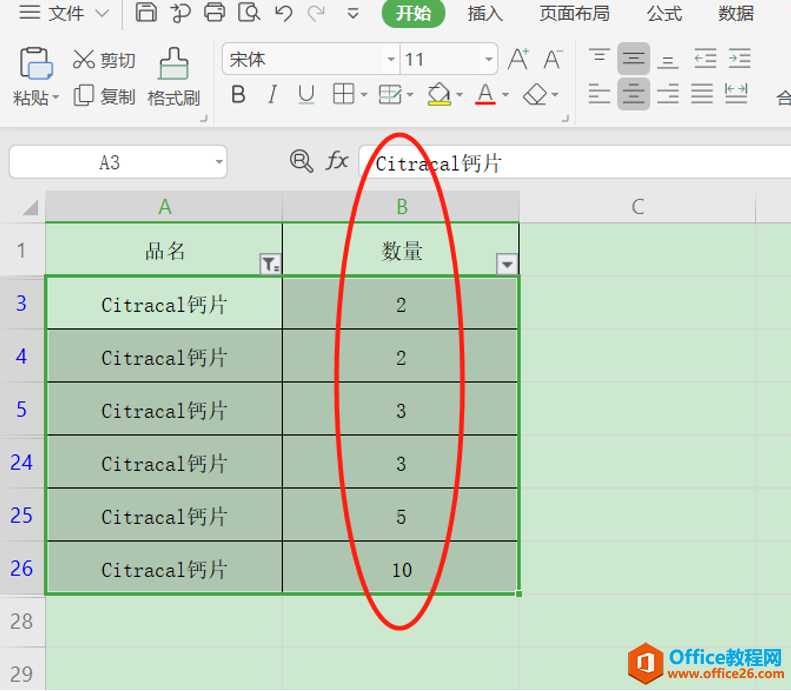Click increase indent icon

coord(740,59)
